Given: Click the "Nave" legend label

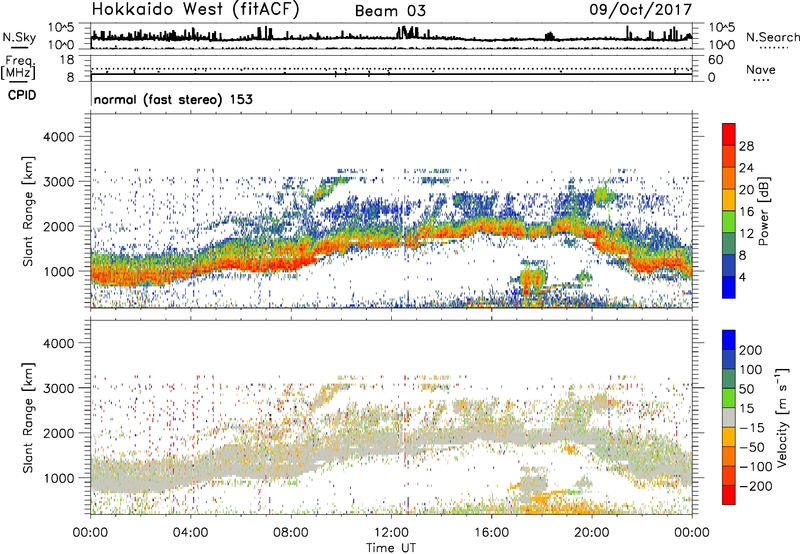Looking at the screenshot, I should (x=761, y=69).
